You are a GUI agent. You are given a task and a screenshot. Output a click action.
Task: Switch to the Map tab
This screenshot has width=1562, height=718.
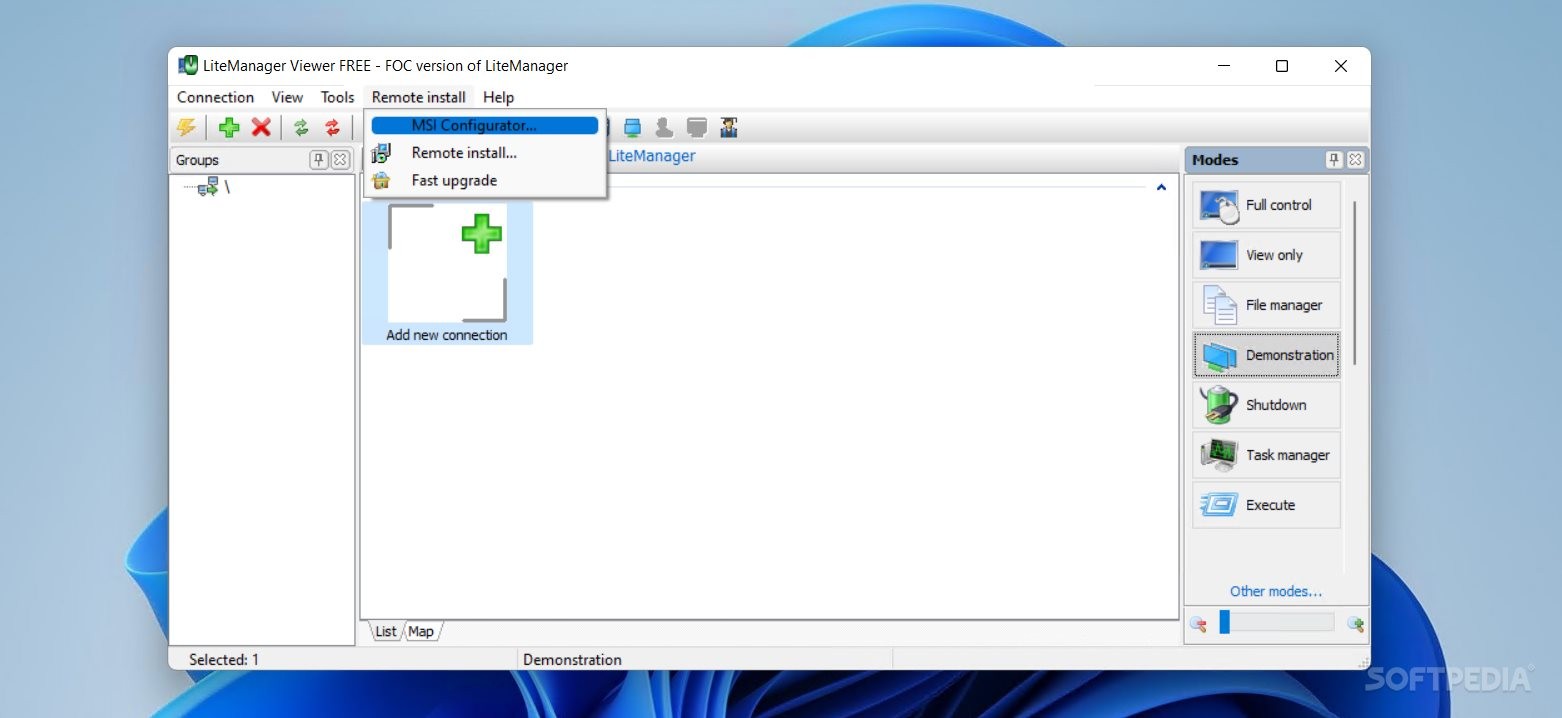click(x=421, y=631)
